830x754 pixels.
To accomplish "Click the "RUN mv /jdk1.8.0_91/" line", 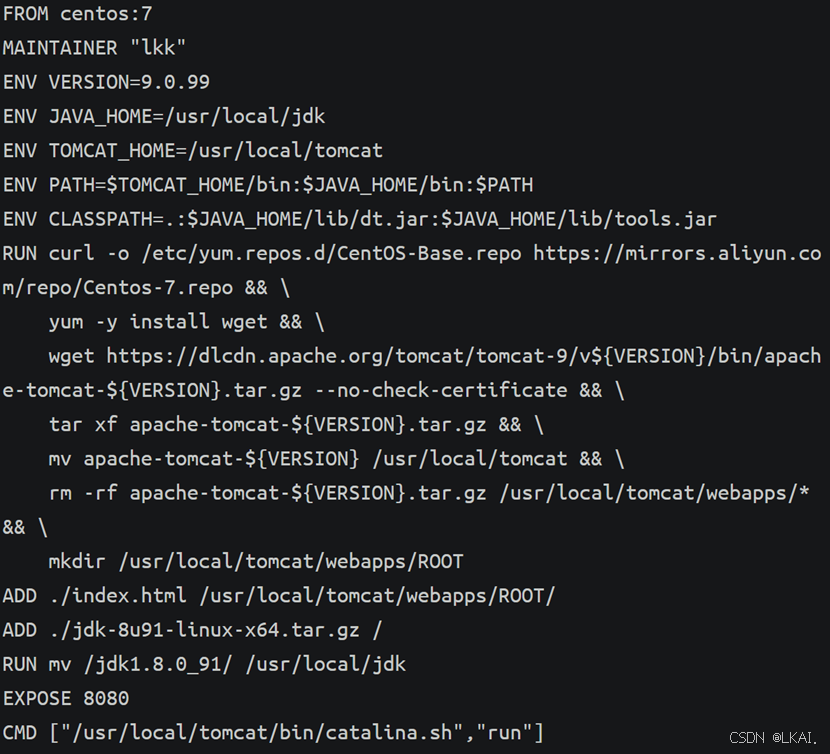I will [204, 664].
